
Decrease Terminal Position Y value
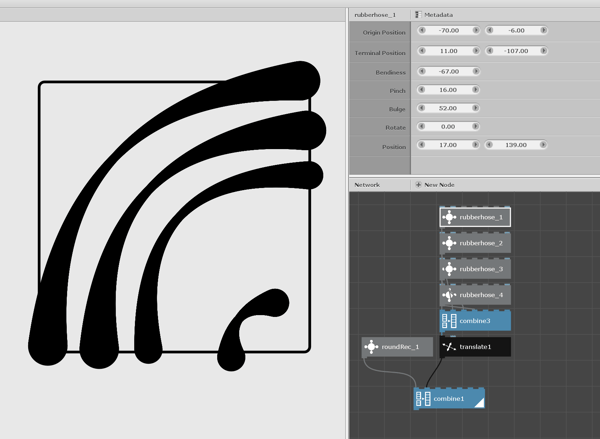(x=490, y=51)
